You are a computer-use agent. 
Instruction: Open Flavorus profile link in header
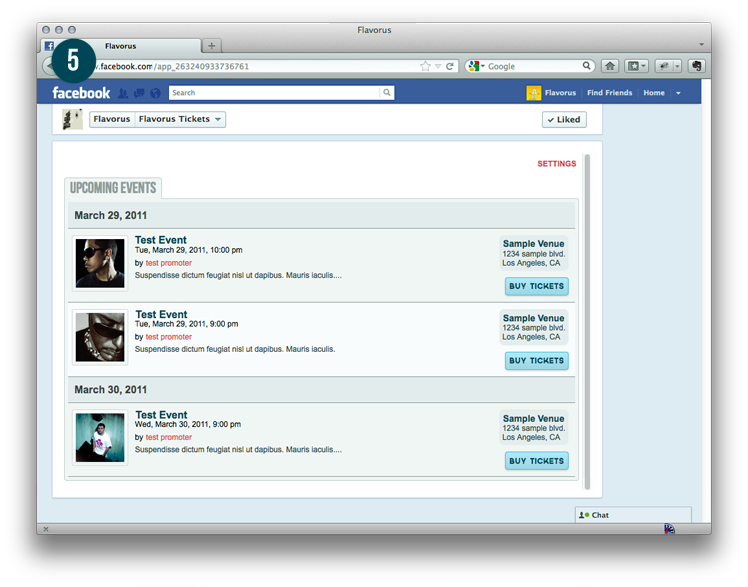(560, 93)
